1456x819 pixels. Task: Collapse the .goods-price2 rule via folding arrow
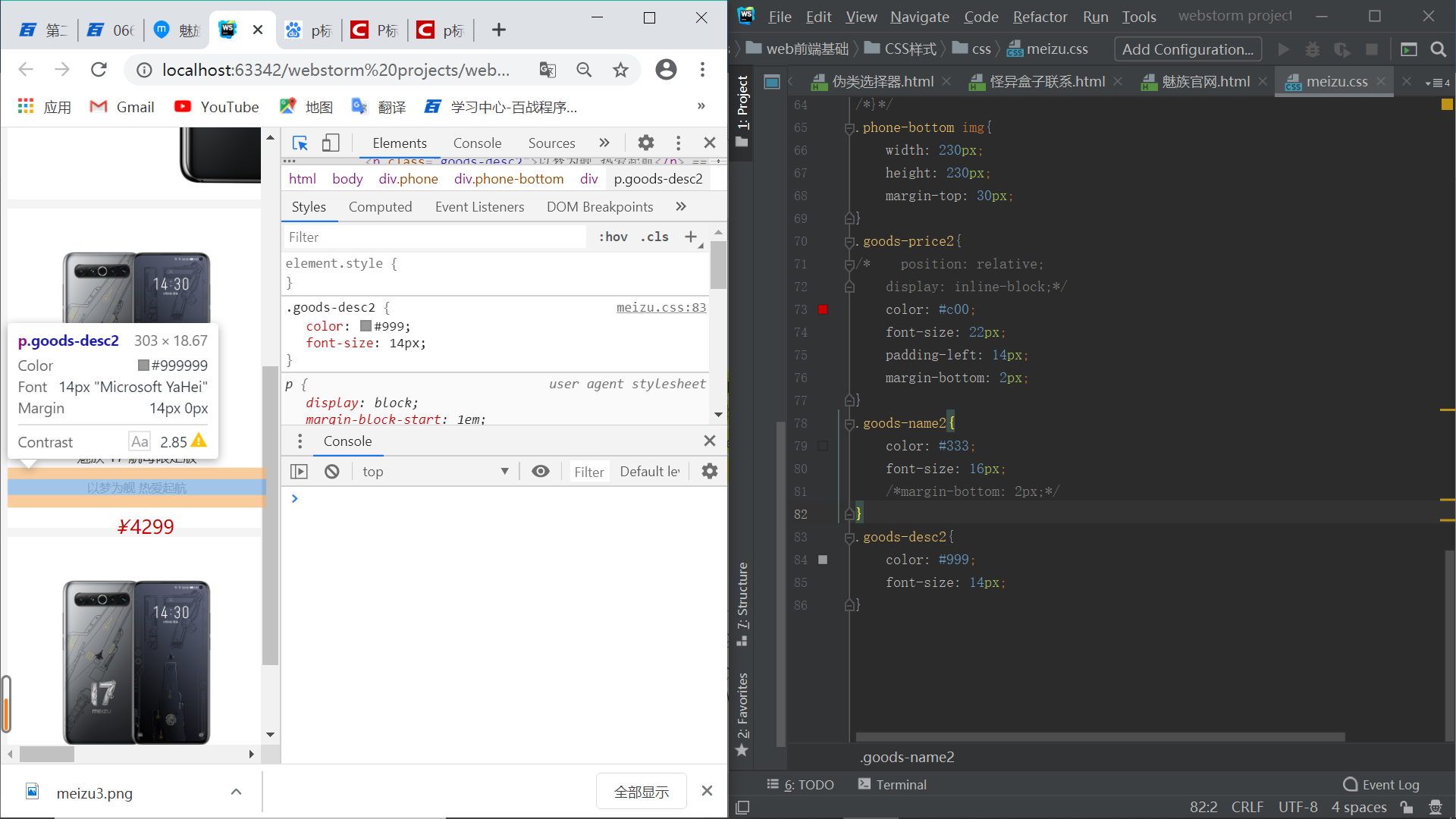point(849,241)
